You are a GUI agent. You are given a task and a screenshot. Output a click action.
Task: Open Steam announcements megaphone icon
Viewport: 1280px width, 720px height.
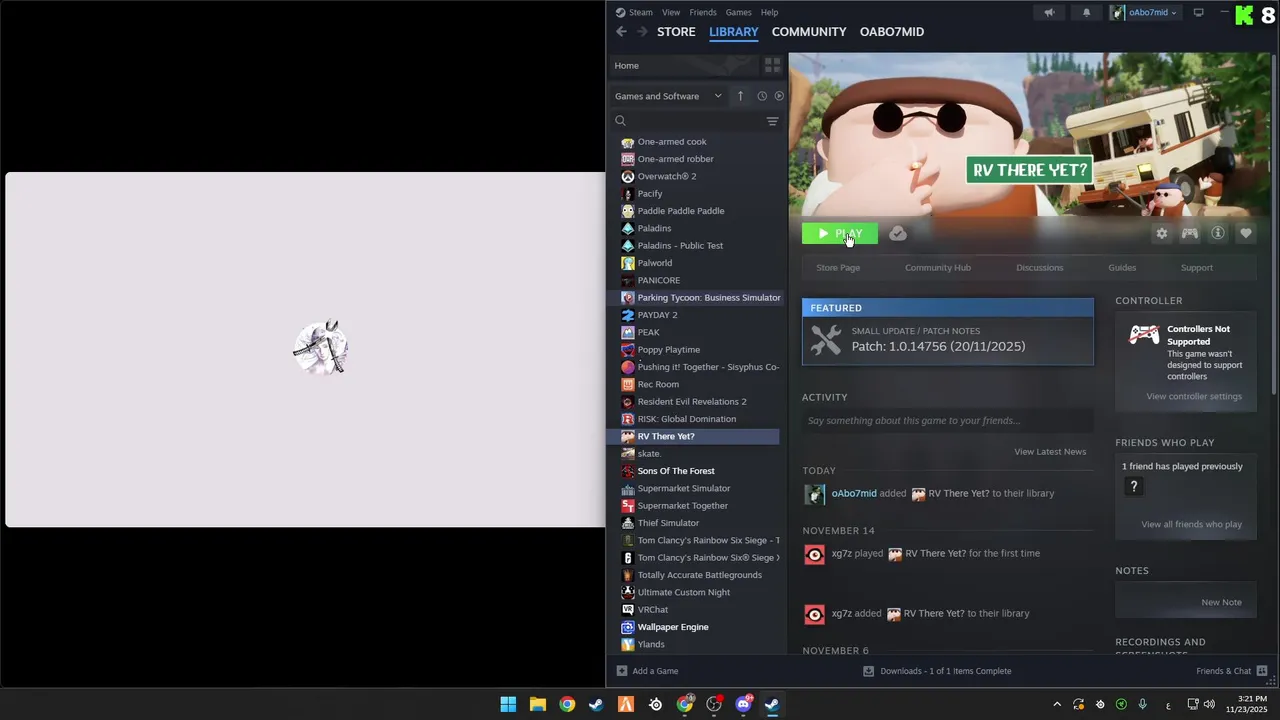click(x=1049, y=12)
